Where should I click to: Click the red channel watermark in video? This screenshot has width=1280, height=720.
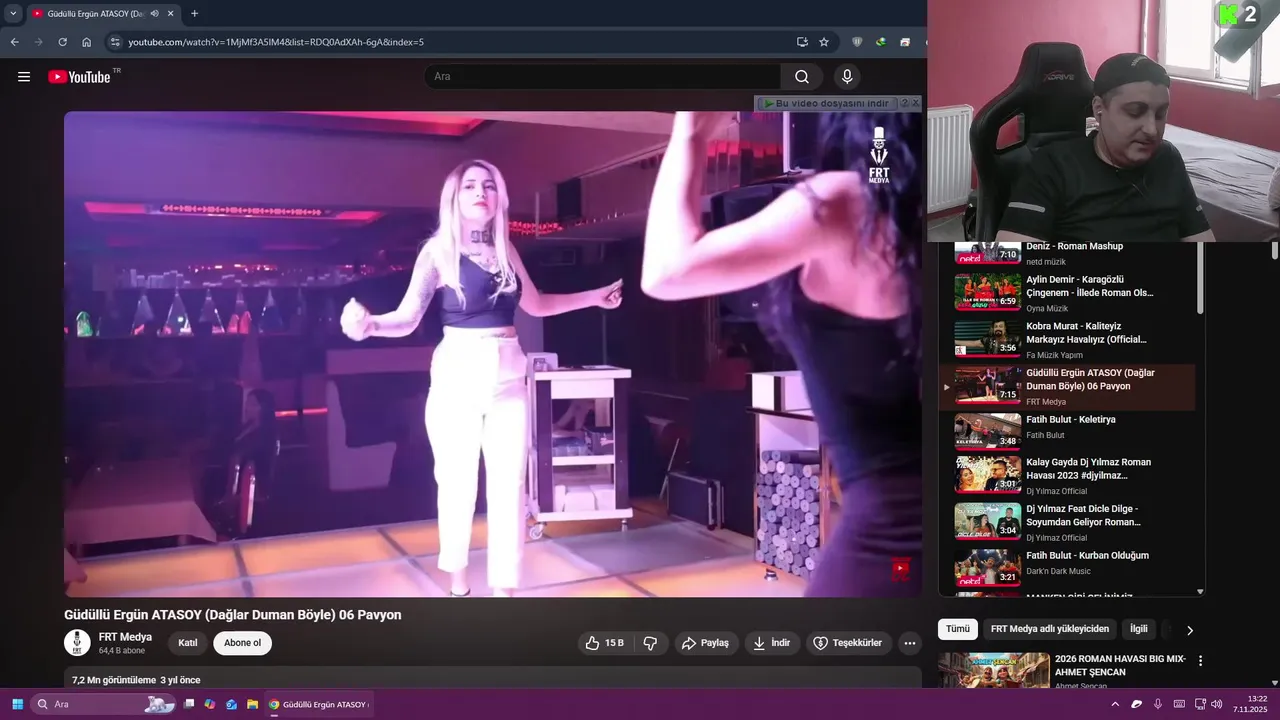coord(900,569)
